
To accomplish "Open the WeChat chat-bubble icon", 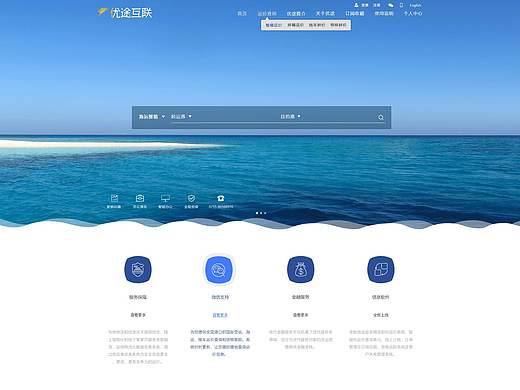I will coord(391,5).
